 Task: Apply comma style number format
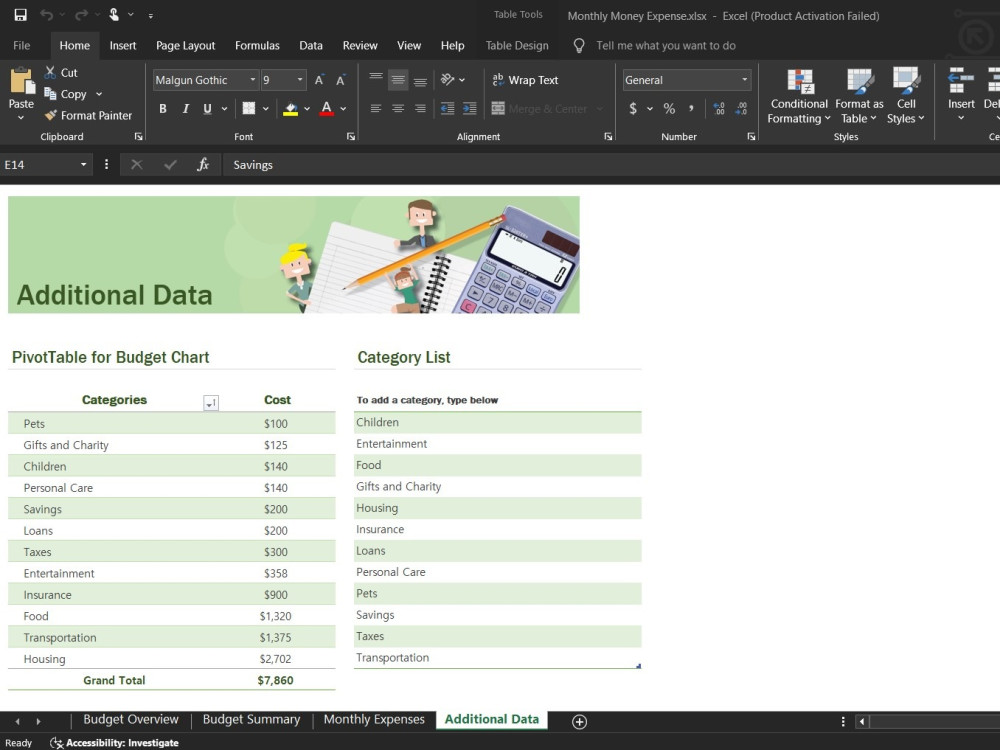tap(691, 108)
